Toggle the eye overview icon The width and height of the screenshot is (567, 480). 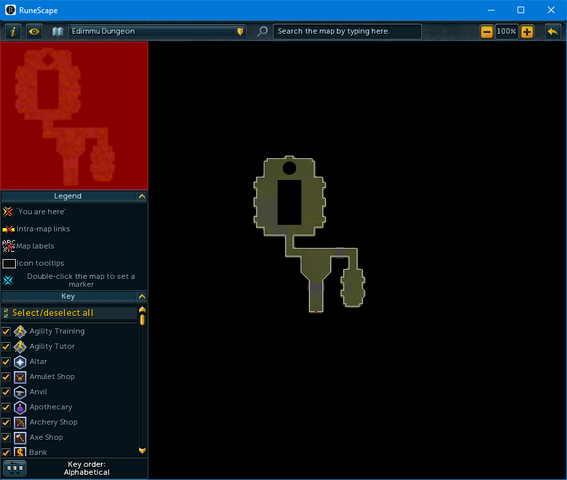pos(34,31)
